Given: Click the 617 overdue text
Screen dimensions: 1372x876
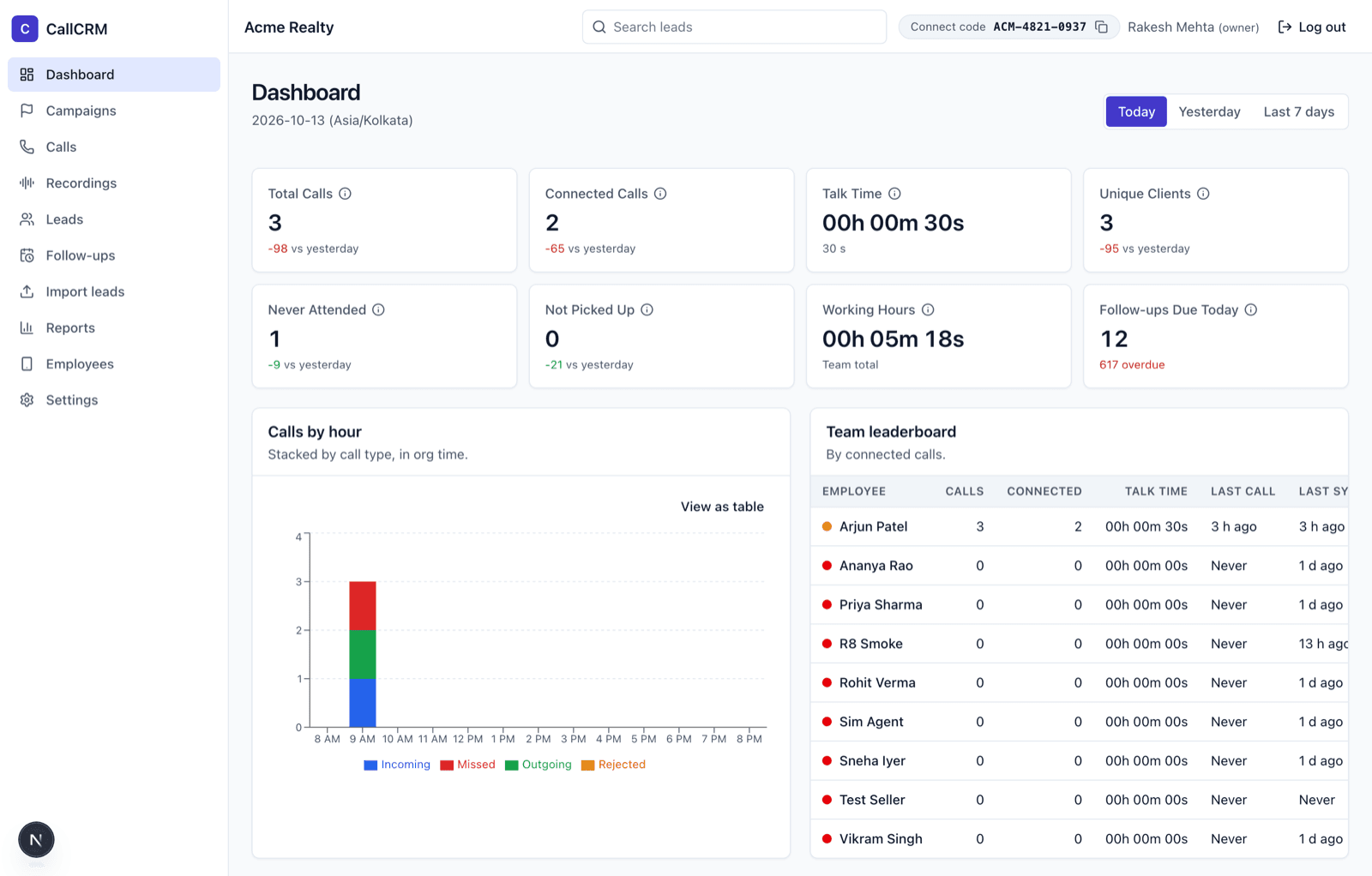Looking at the screenshot, I should click(1132, 365).
